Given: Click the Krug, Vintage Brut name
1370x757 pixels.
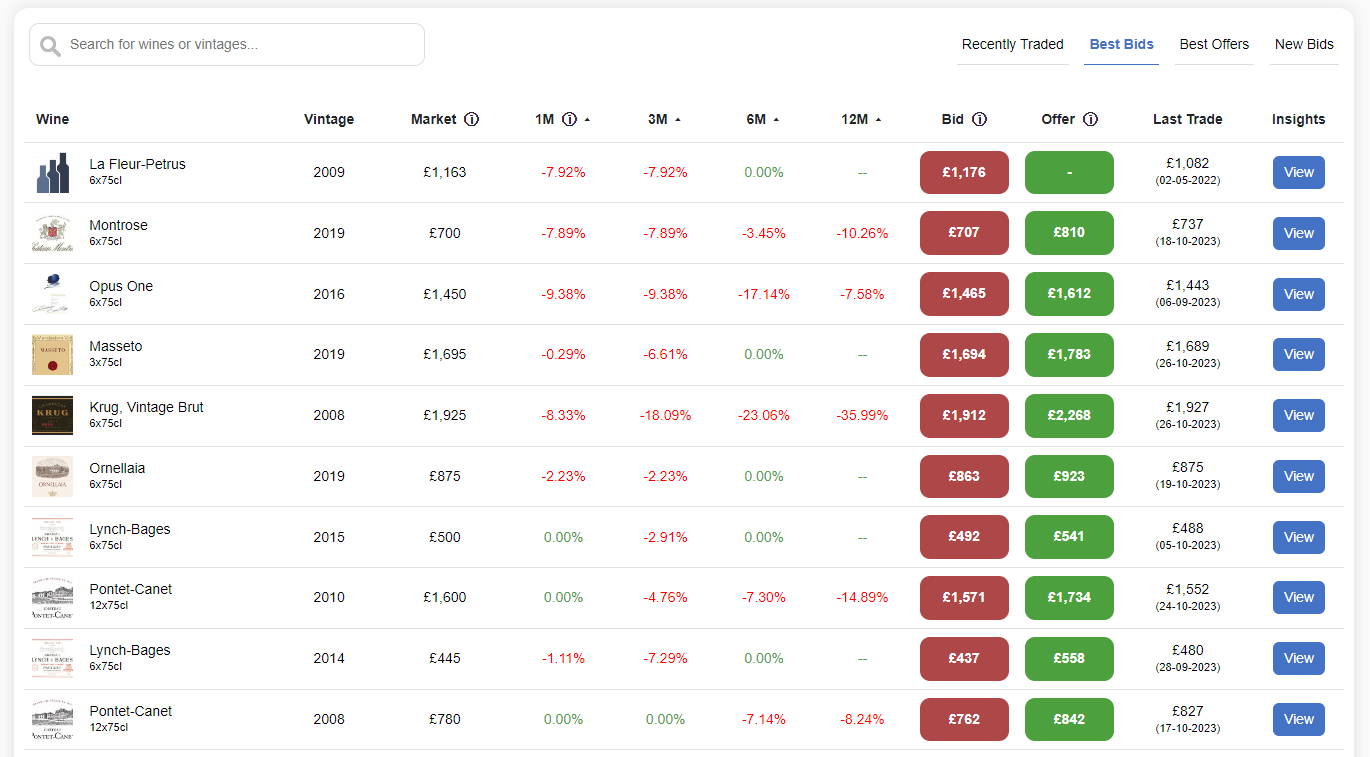Looking at the screenshot, I should tap(146, 407).
